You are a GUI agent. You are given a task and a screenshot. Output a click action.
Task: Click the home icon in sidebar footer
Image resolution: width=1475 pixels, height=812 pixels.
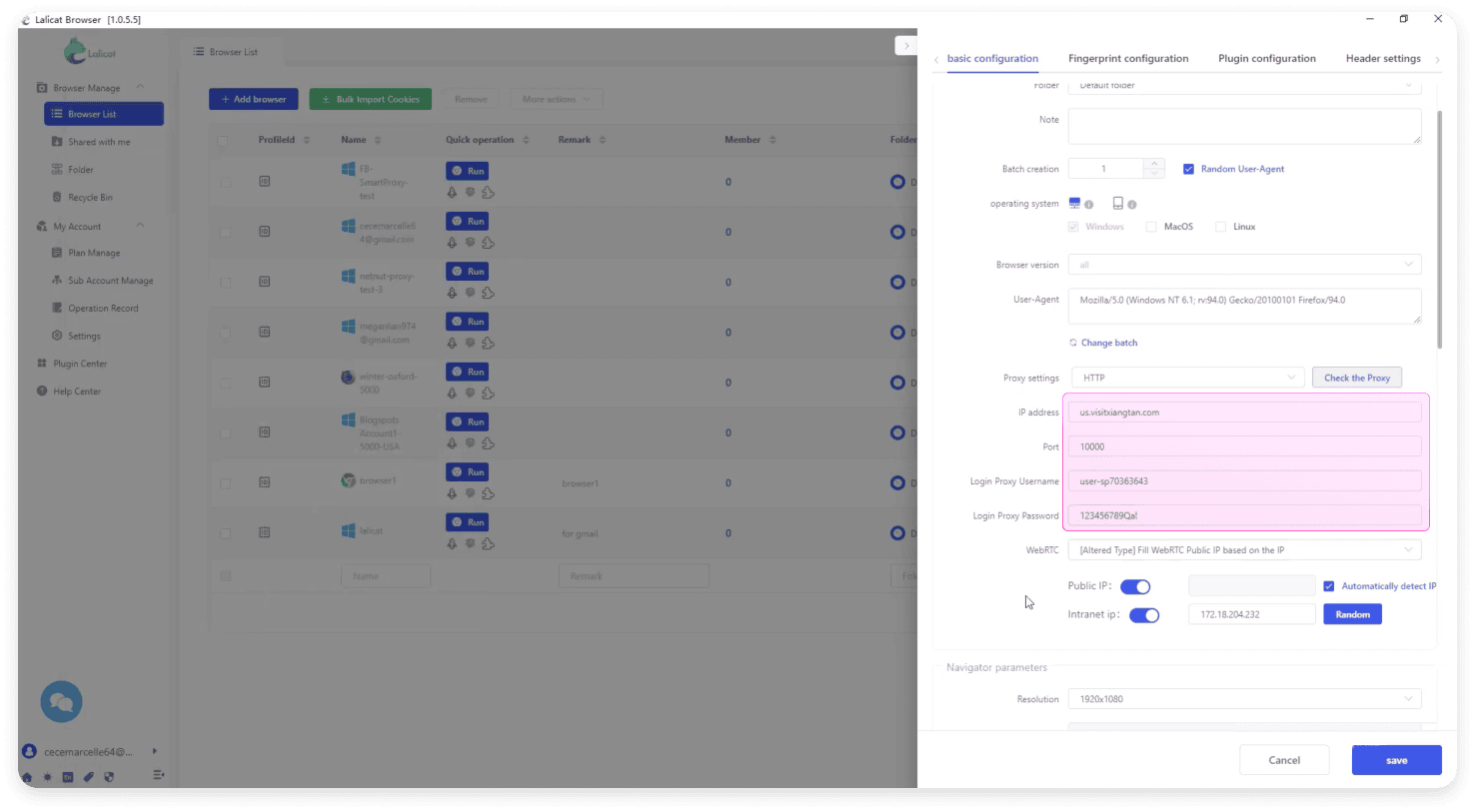pos(27,776)
